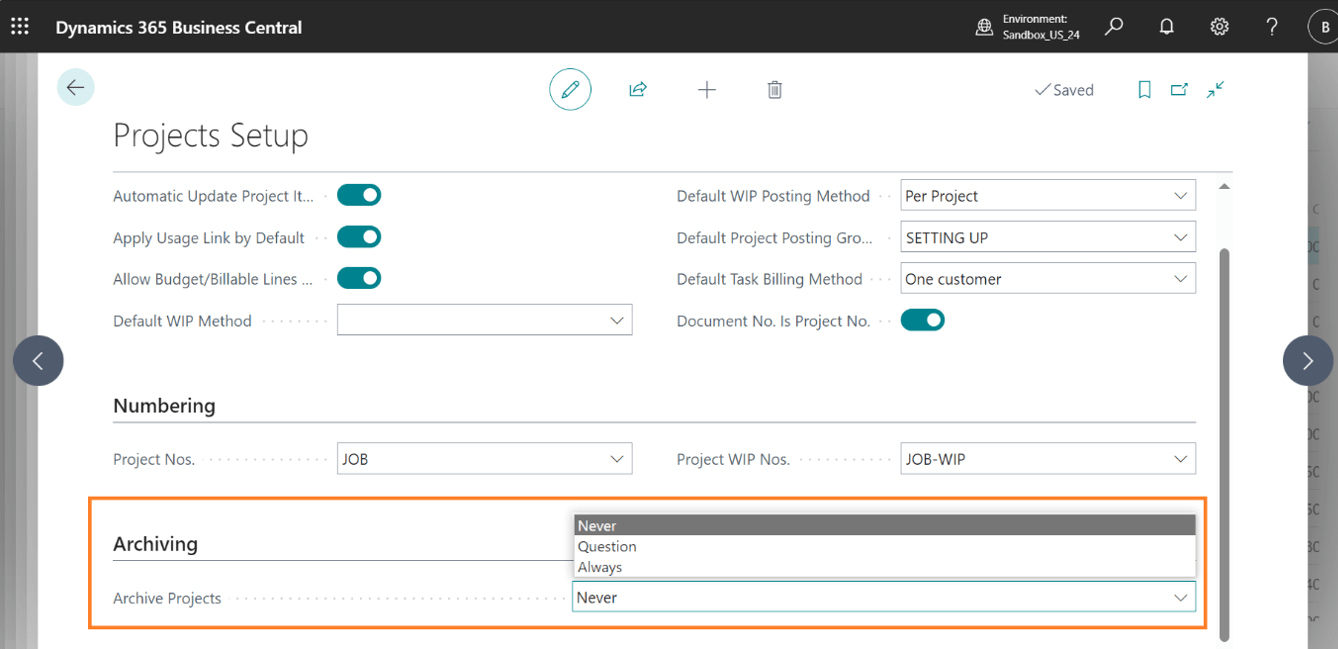Image resolution: width=1338 pixels, height=649 pixels.
Task: Toggle Document No. Is Project No.
Action: [x=923, y=320]
